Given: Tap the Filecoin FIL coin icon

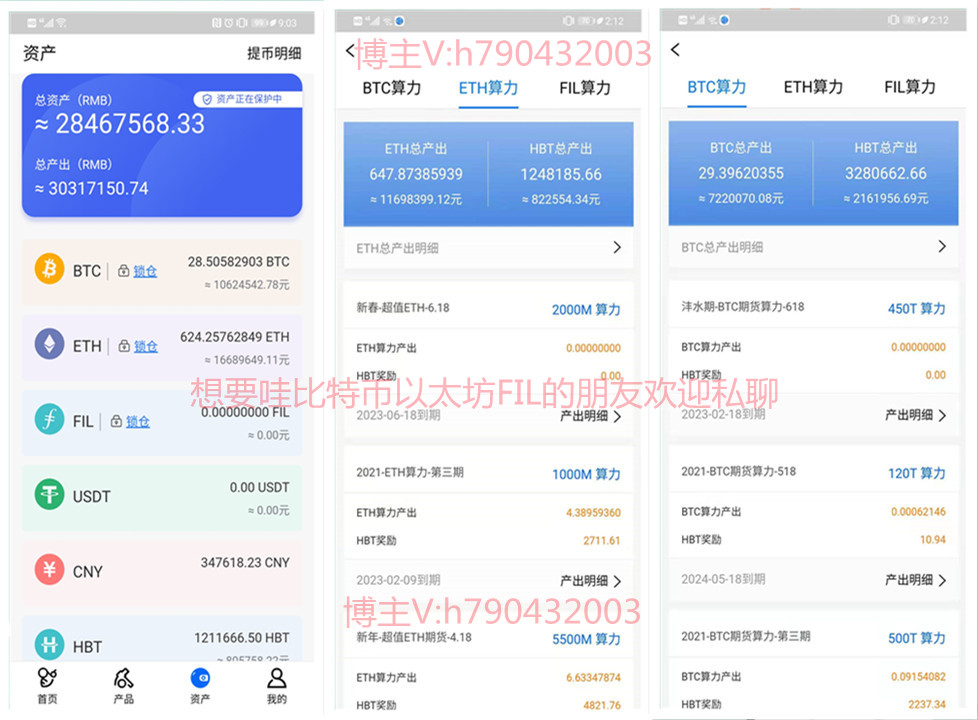Looking at the screenshot, I should pos(49,420).
